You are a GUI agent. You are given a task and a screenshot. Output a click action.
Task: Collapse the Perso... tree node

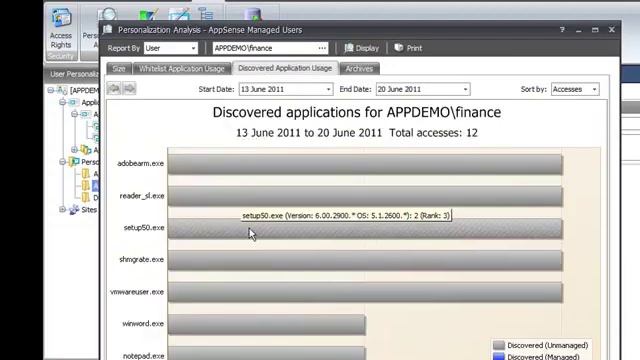[62, 162]
